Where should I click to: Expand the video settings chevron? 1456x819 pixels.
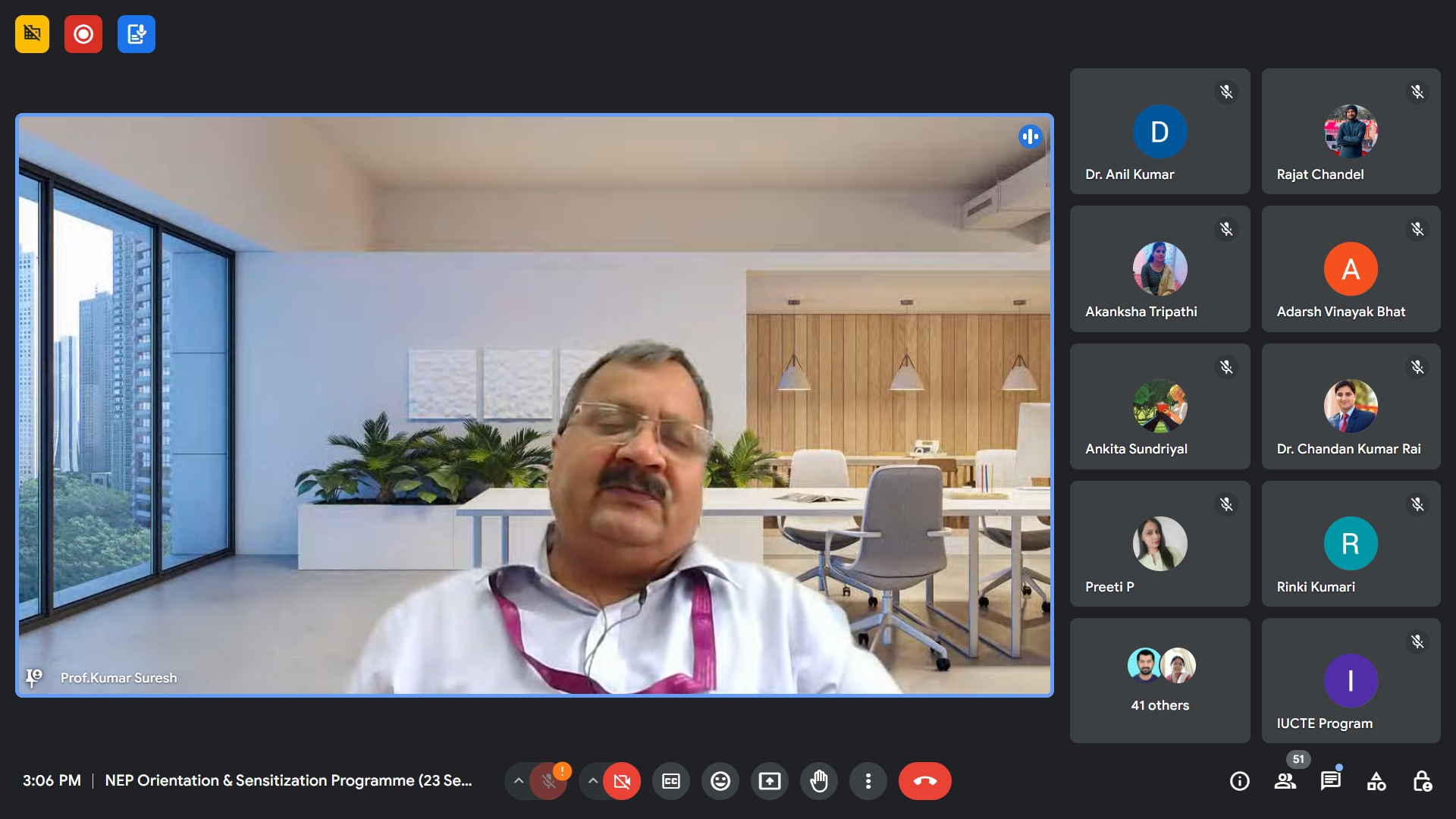[593, 781]
